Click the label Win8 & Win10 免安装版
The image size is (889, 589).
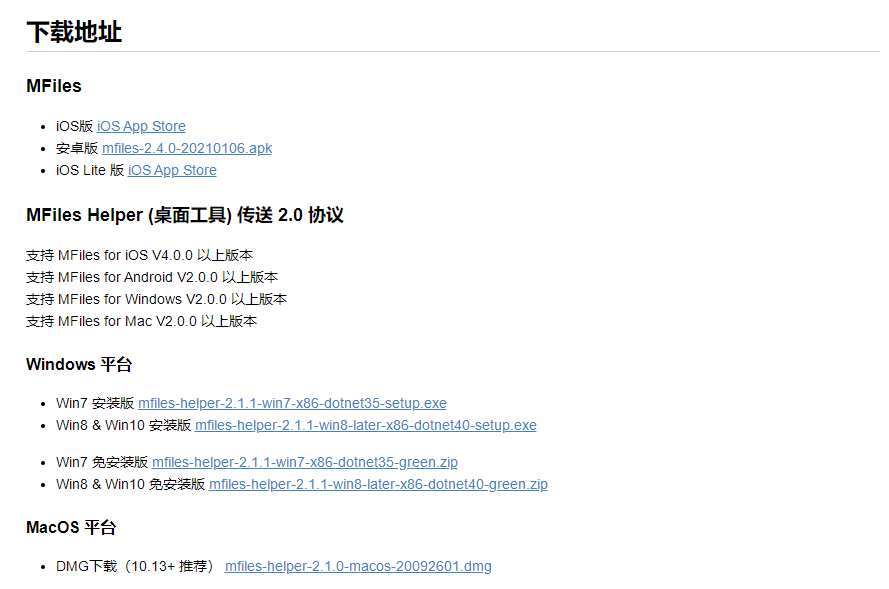130,484
